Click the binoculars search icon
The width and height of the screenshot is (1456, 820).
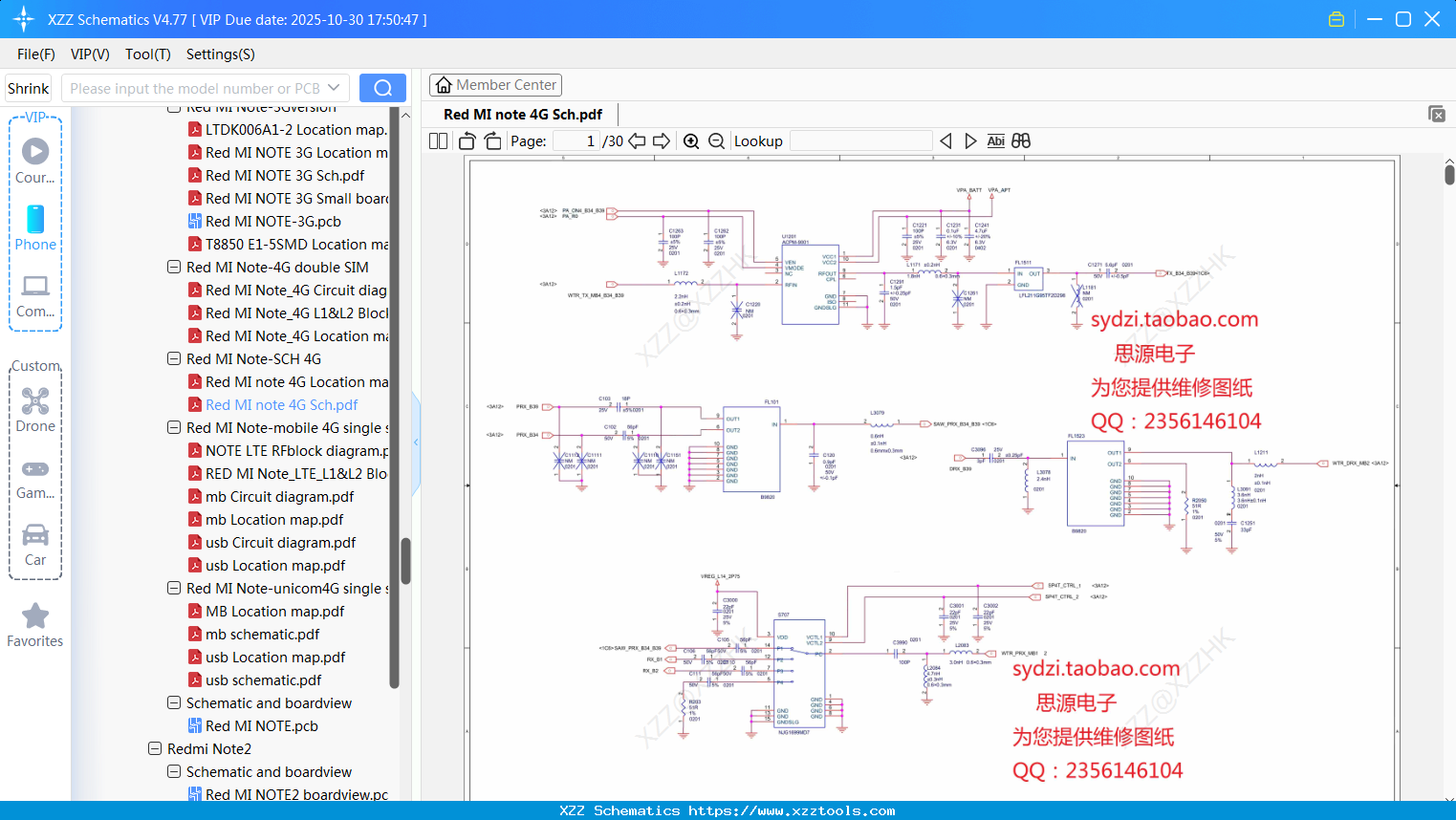pyautogui.click(x=1021, y=141)
